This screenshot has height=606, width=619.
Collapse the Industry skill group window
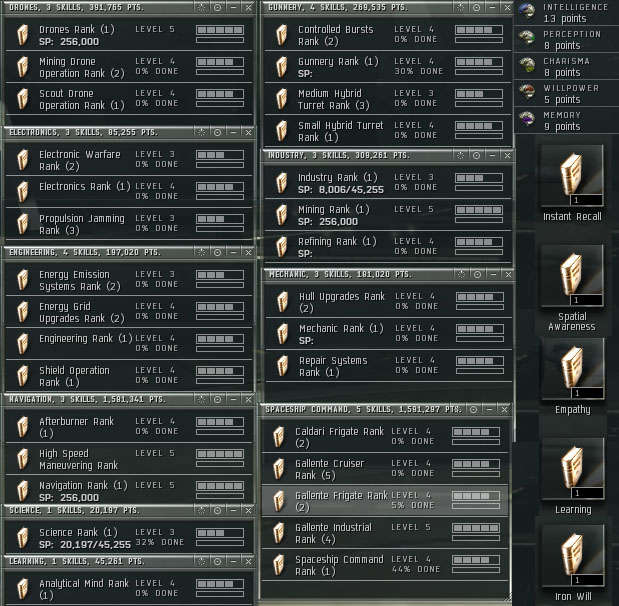tap(492, 156)
